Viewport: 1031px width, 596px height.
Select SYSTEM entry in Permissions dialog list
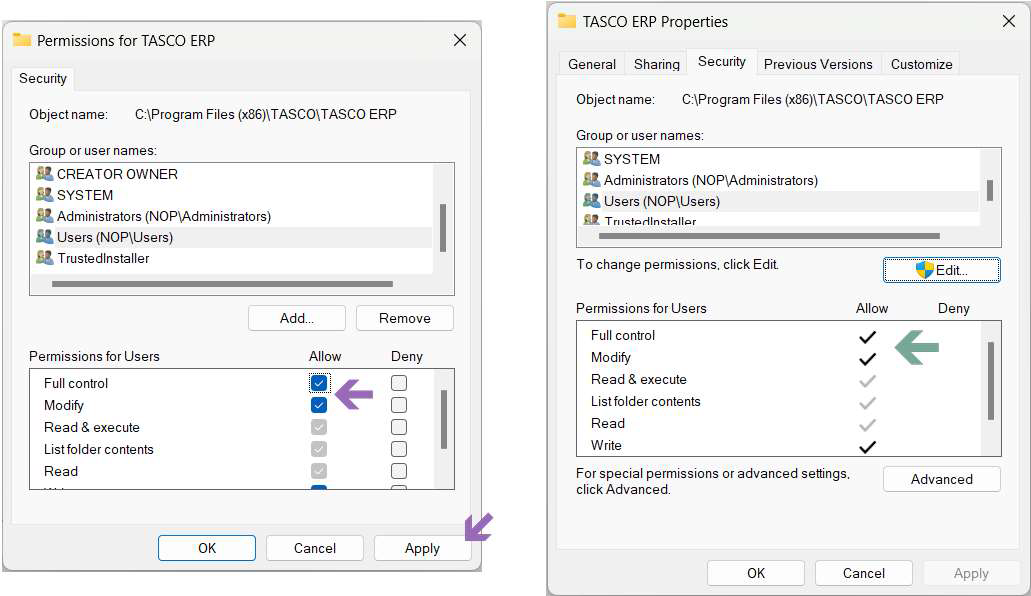tap(84, 195)
